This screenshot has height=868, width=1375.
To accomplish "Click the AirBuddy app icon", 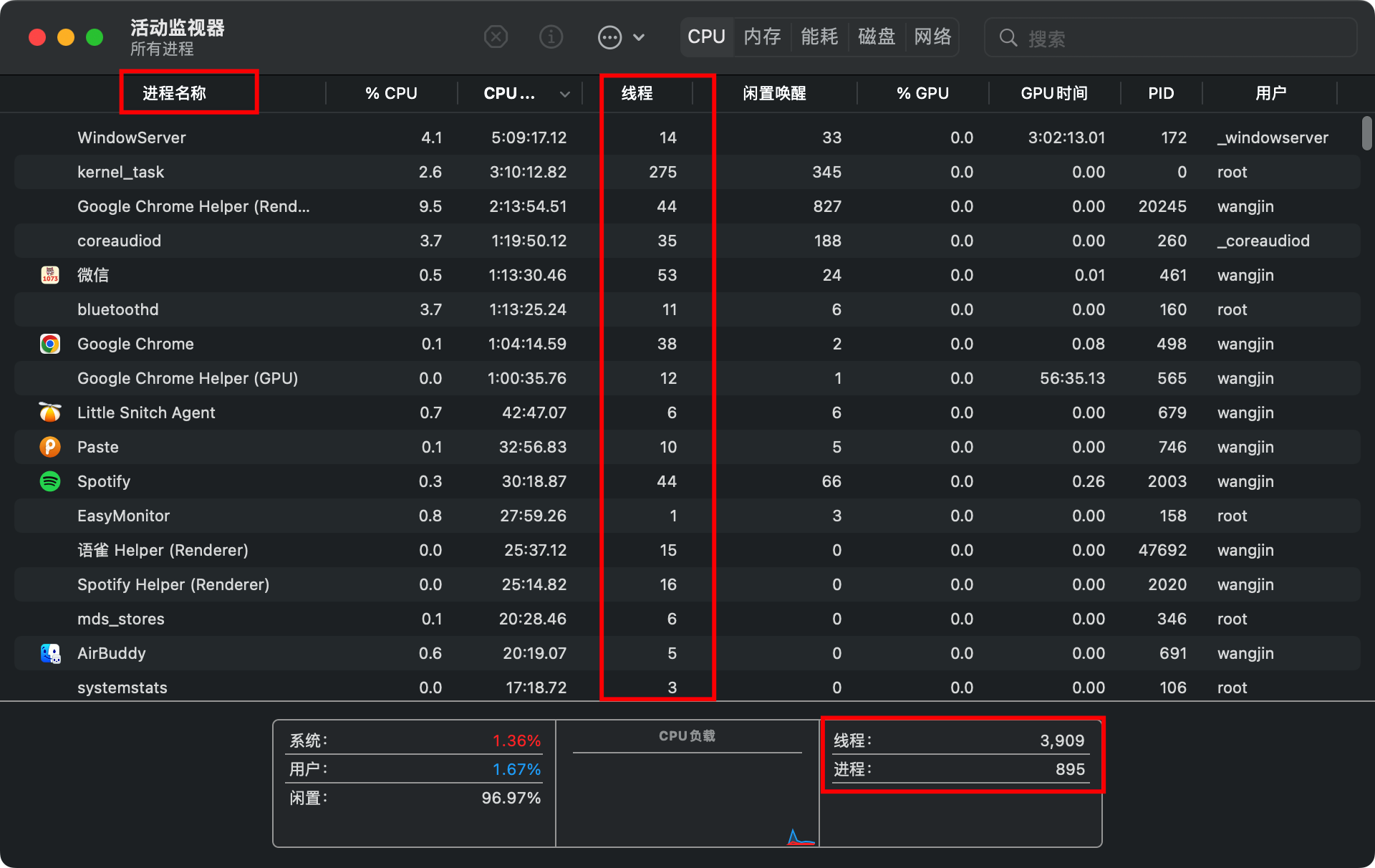I will pyautogui.click(x=50, y=653).
